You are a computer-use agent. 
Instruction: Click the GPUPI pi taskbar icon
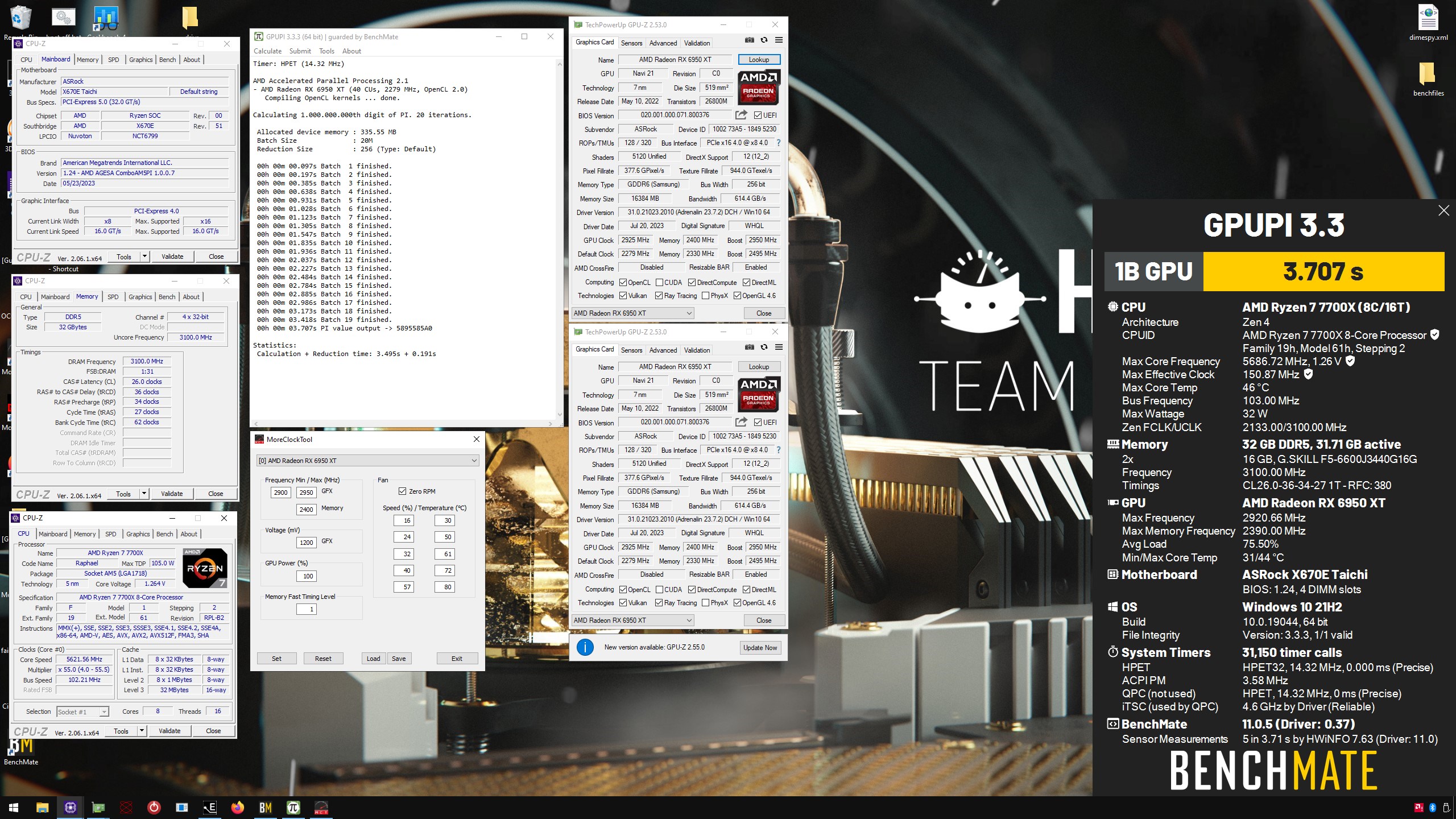coord(293,808)
